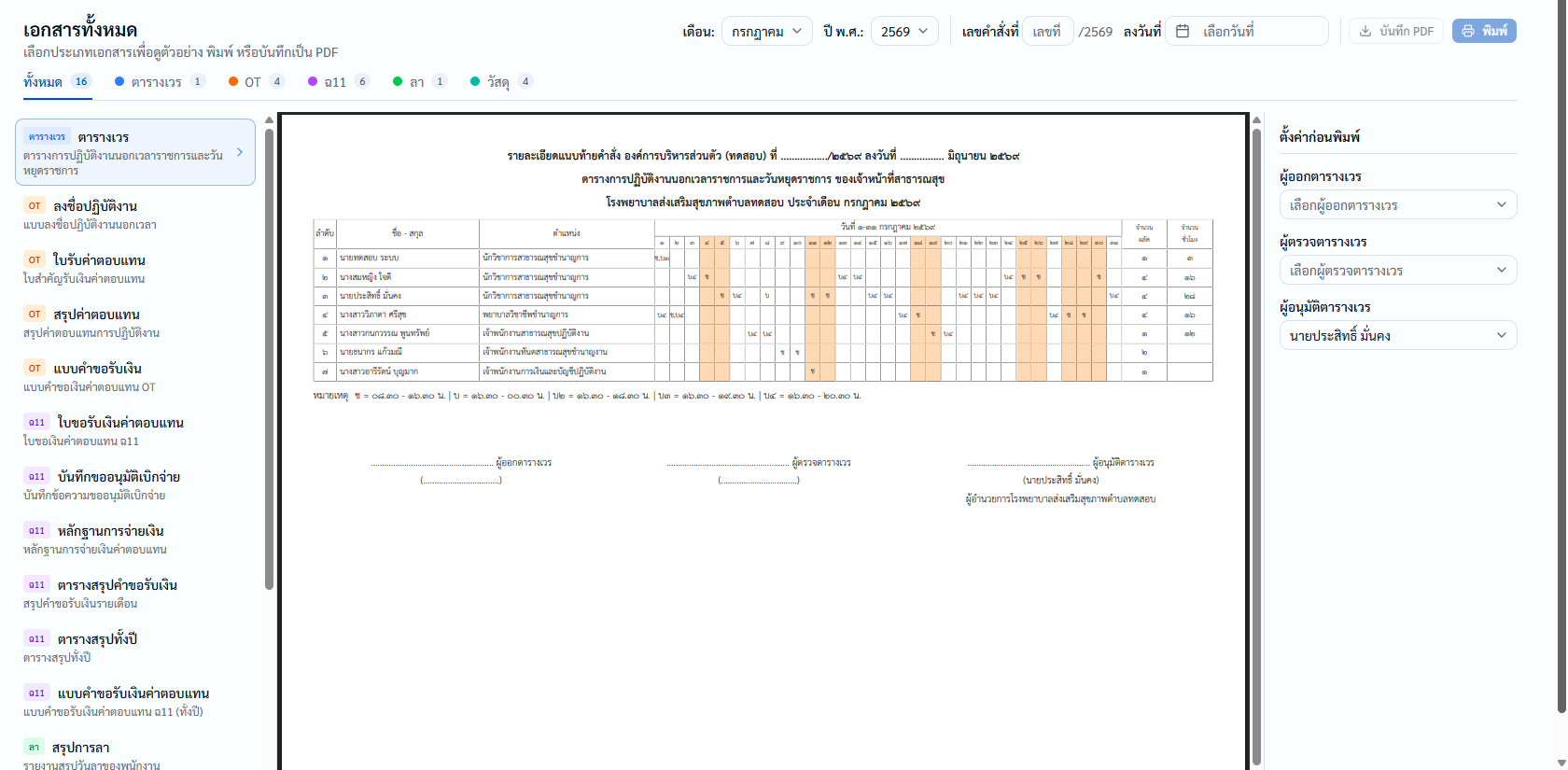The image size is (1568, 770).
Task: Select the ใบรับค่าตอบแทน document
Action: pyautogui.click(x=135, y=268)
